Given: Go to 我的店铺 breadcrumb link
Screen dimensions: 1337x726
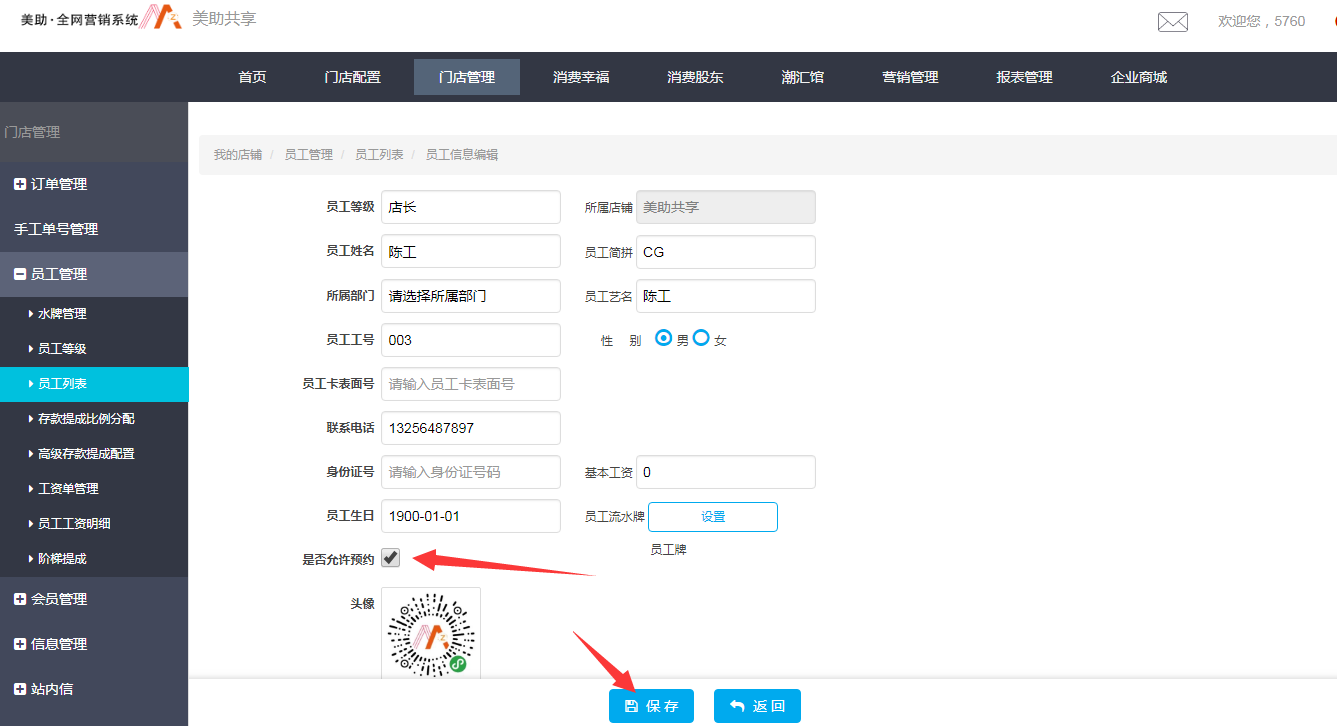Looking at the screenshot, I should tap(238, 155).
